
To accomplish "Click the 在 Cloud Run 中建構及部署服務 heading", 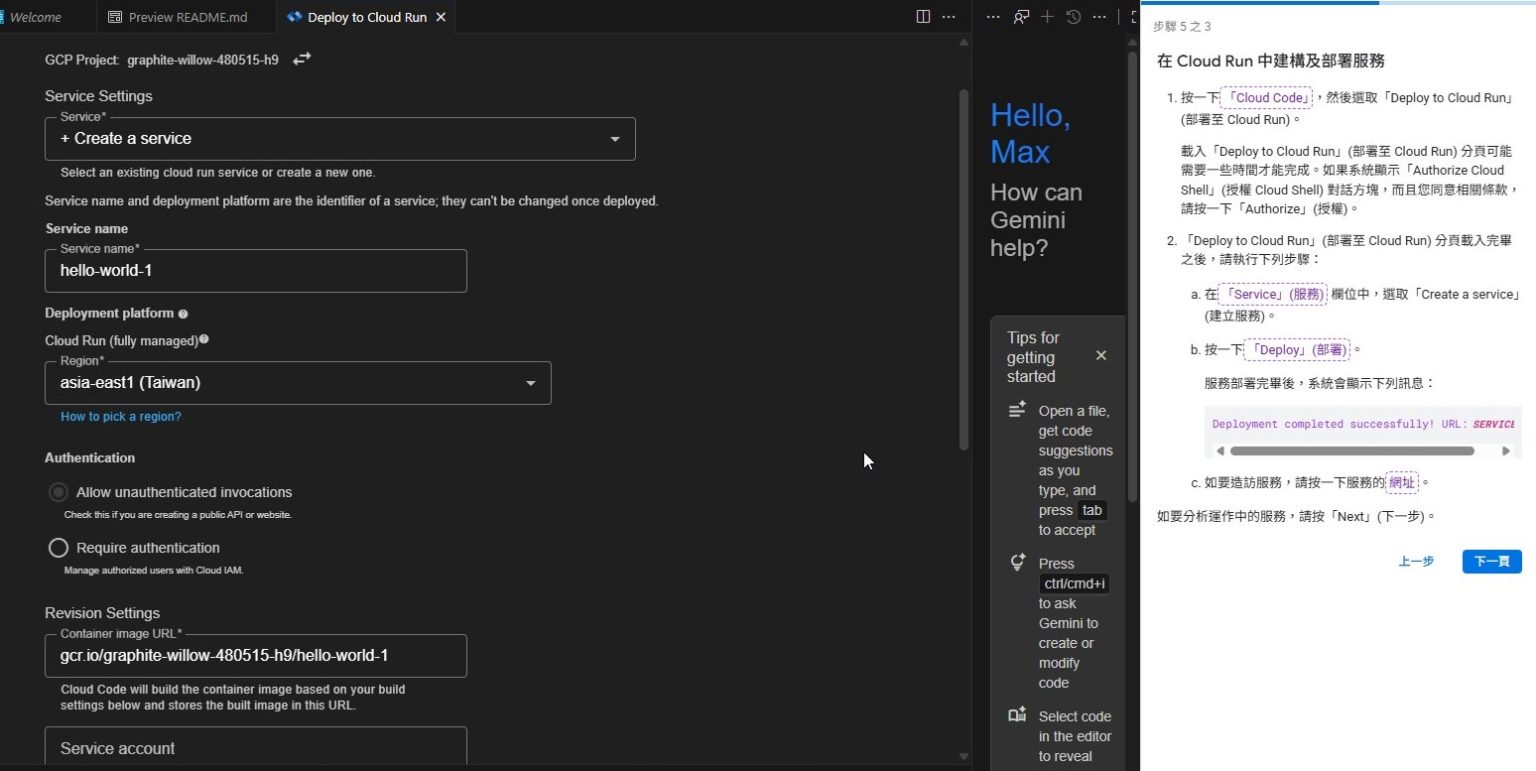I will tap(1271, 61).
